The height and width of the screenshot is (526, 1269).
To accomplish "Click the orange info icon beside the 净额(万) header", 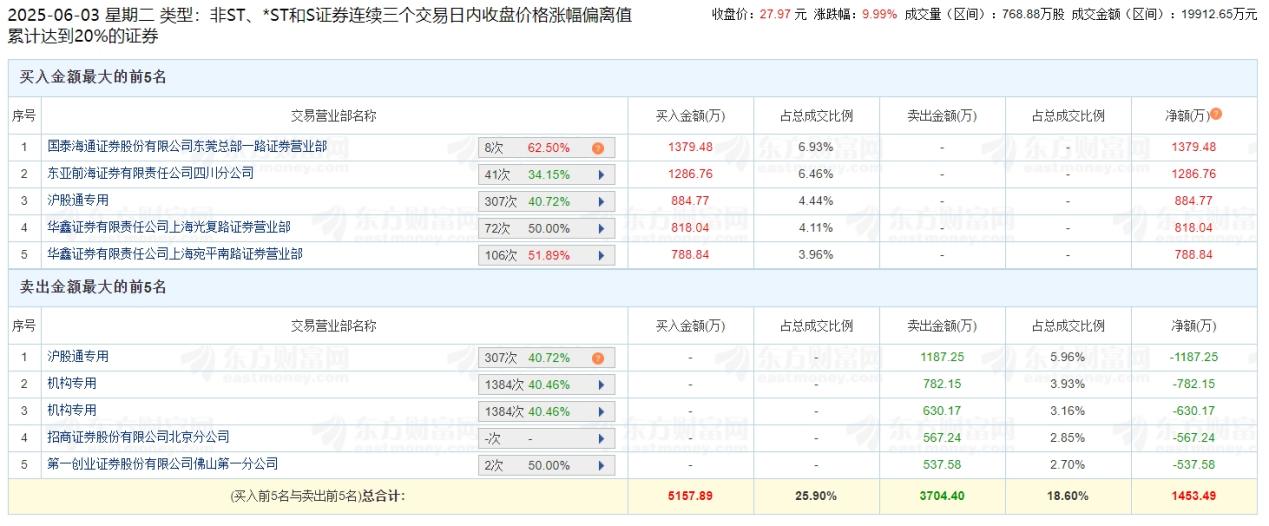I will 1216,114.
